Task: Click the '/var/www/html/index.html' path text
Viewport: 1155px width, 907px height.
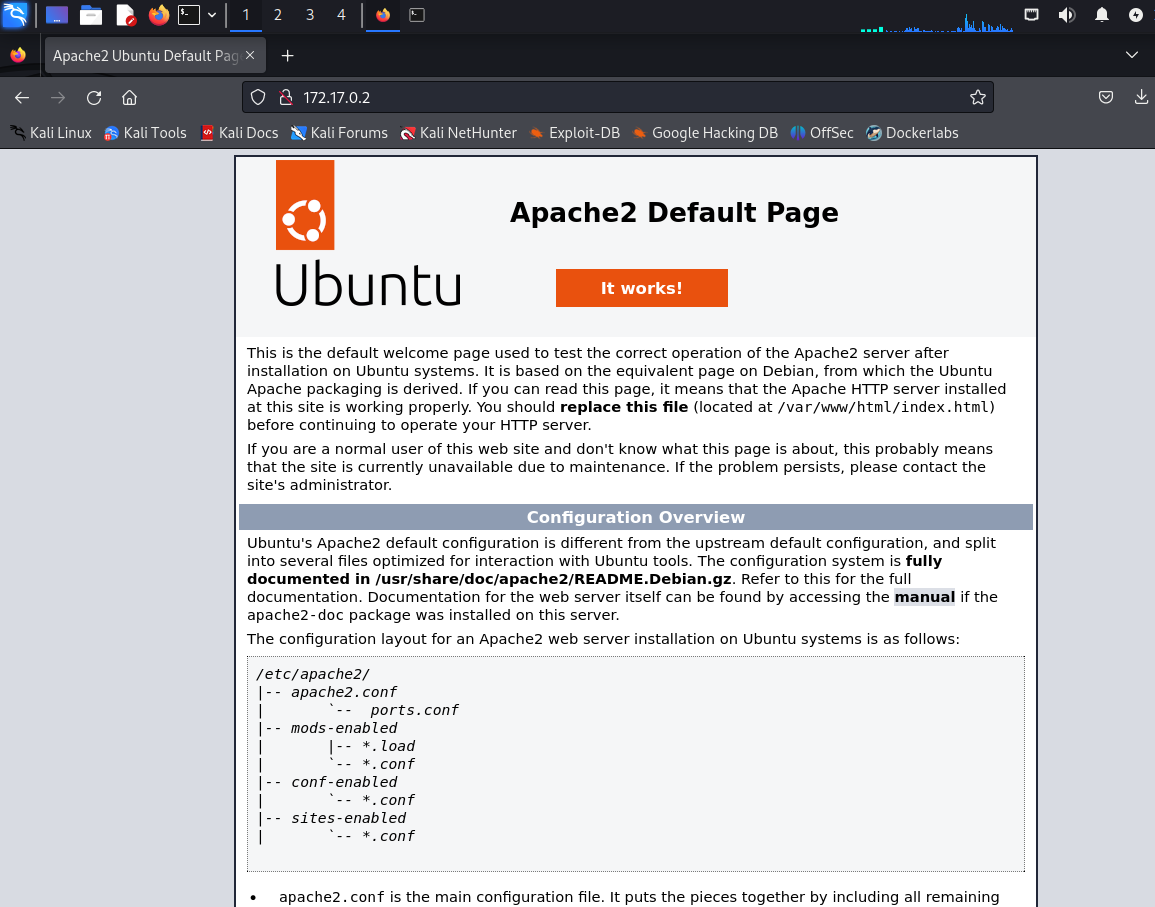Action: [x=883, y=407]
